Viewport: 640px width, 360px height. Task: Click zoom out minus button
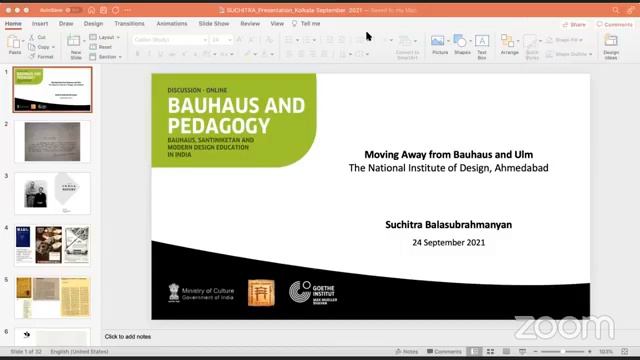pos(536,351)
